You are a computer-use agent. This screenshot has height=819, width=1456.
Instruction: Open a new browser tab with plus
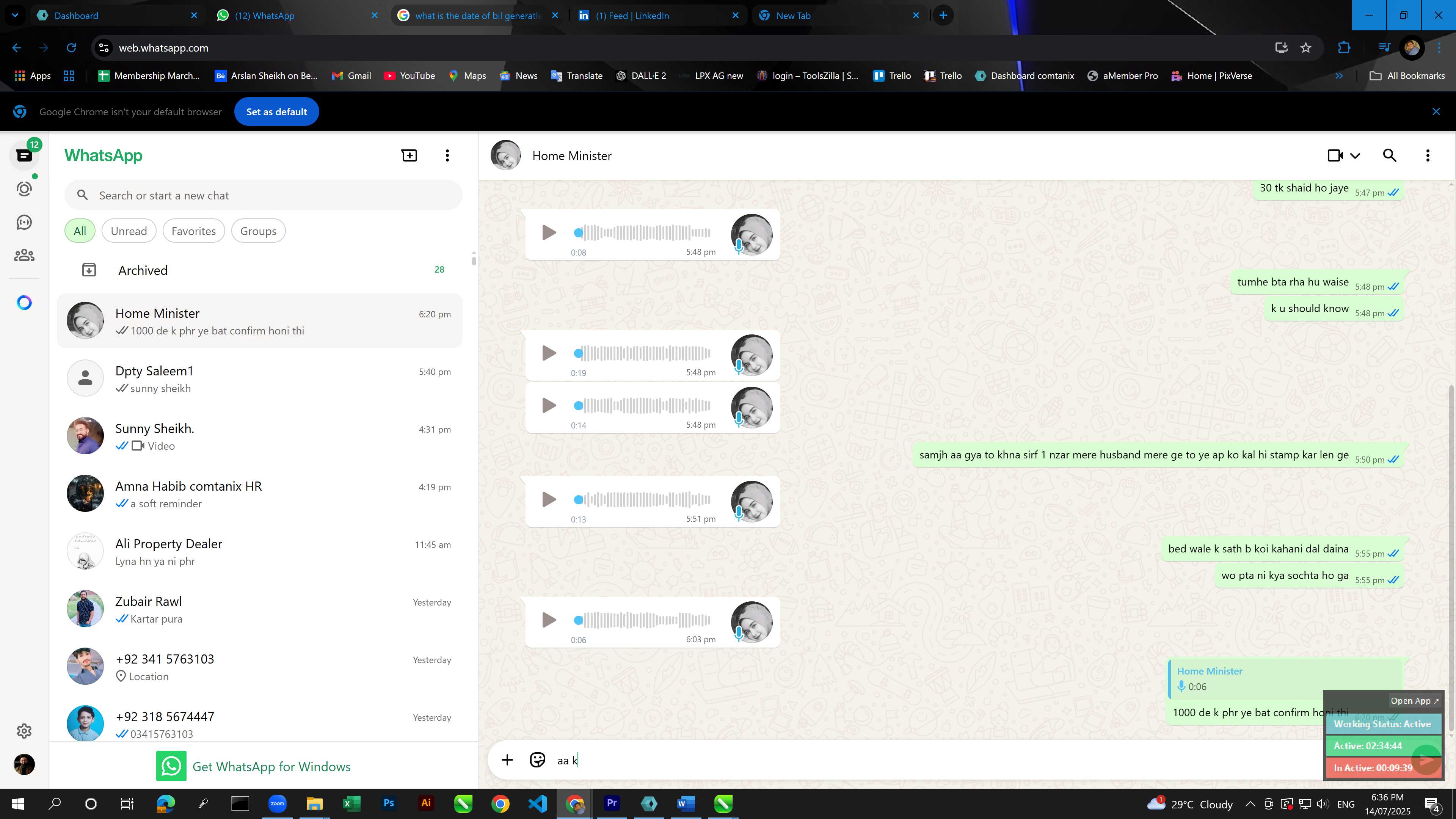943,15
